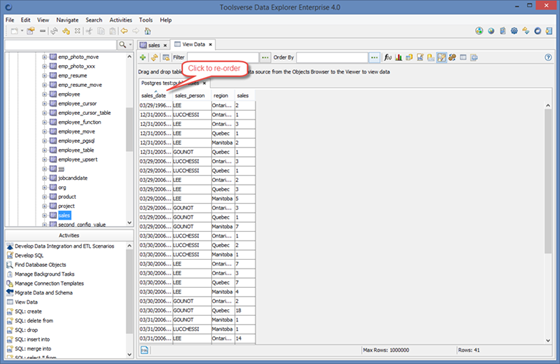
Task: Open the Edit menu
Action: [x=25, y=20]
